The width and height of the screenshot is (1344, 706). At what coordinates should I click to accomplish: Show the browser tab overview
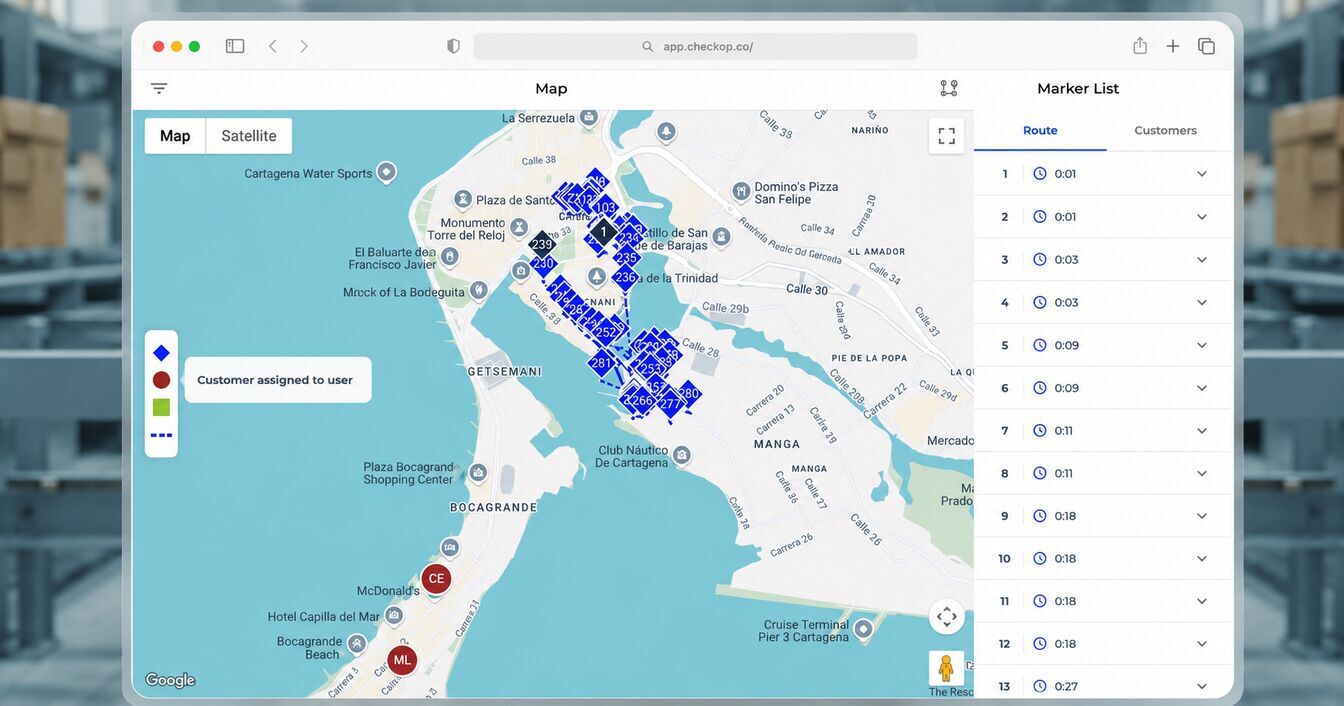pos(1206,46)
